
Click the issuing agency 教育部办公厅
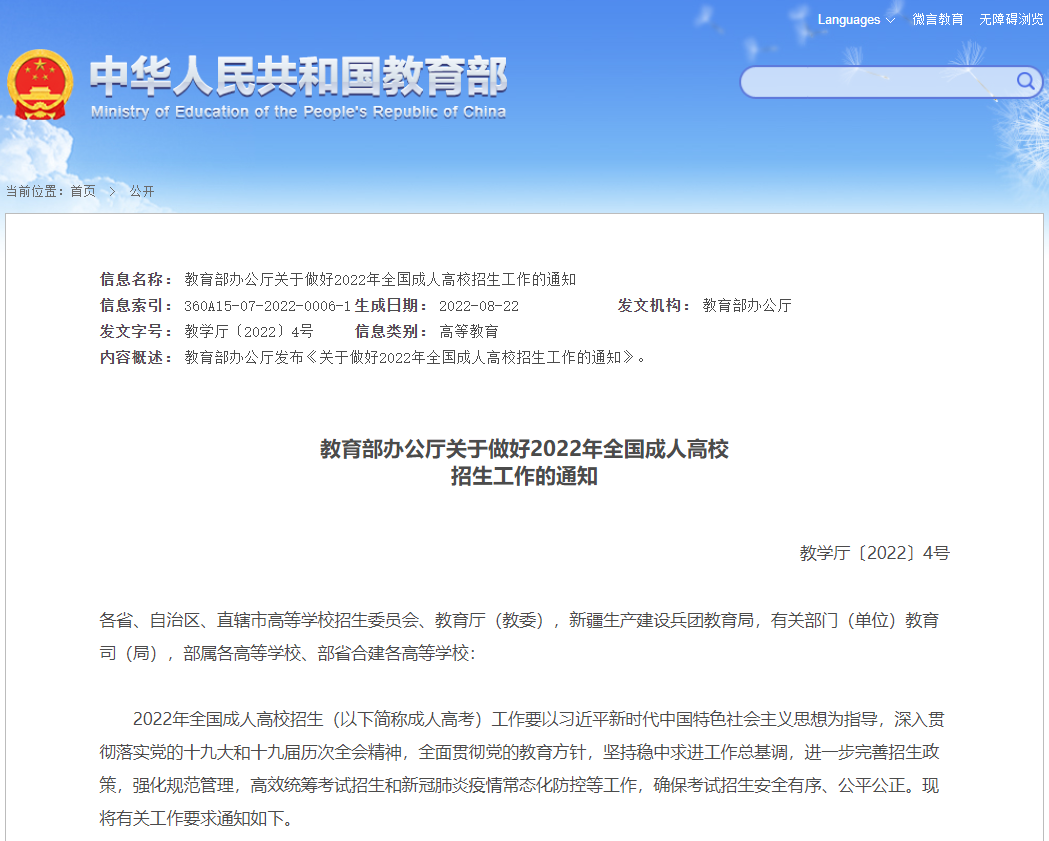(746, 306)
